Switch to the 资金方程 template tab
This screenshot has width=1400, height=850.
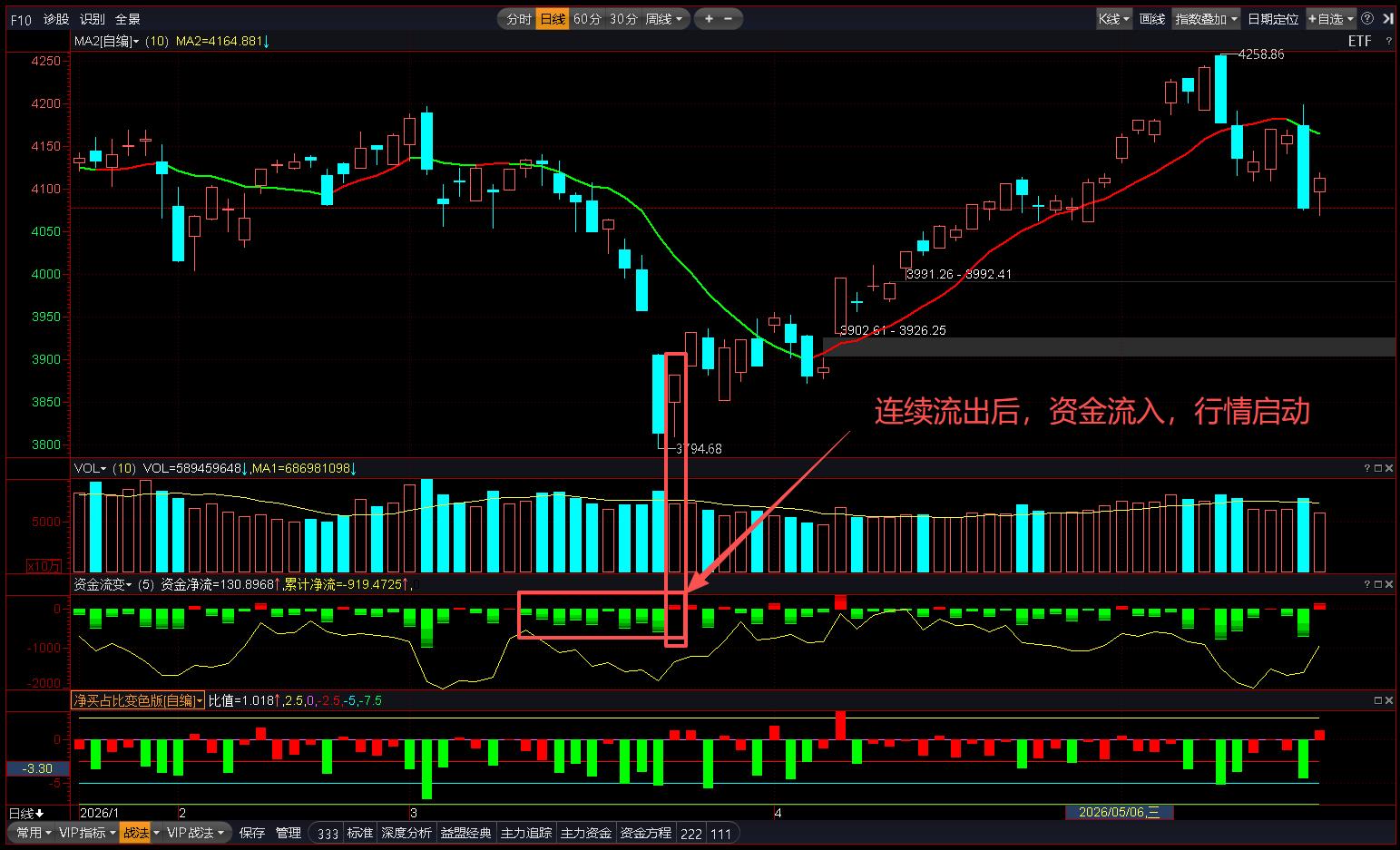[x=646, y=833]
